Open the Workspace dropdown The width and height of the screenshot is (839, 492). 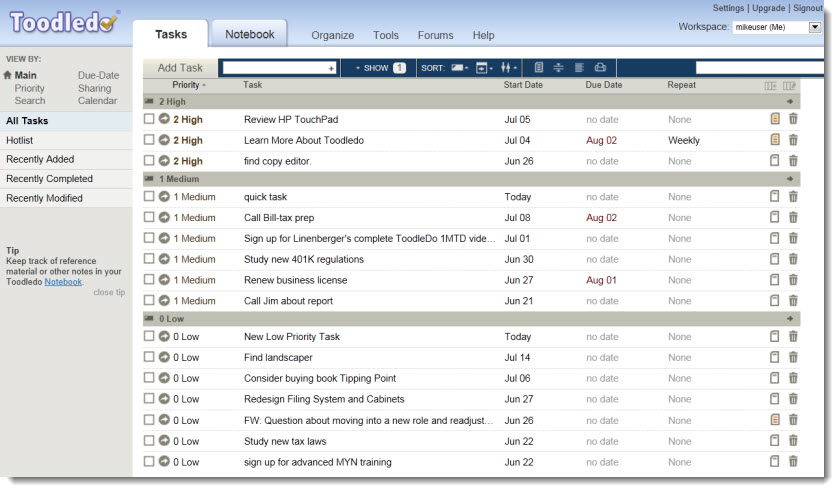coord(814,27)
